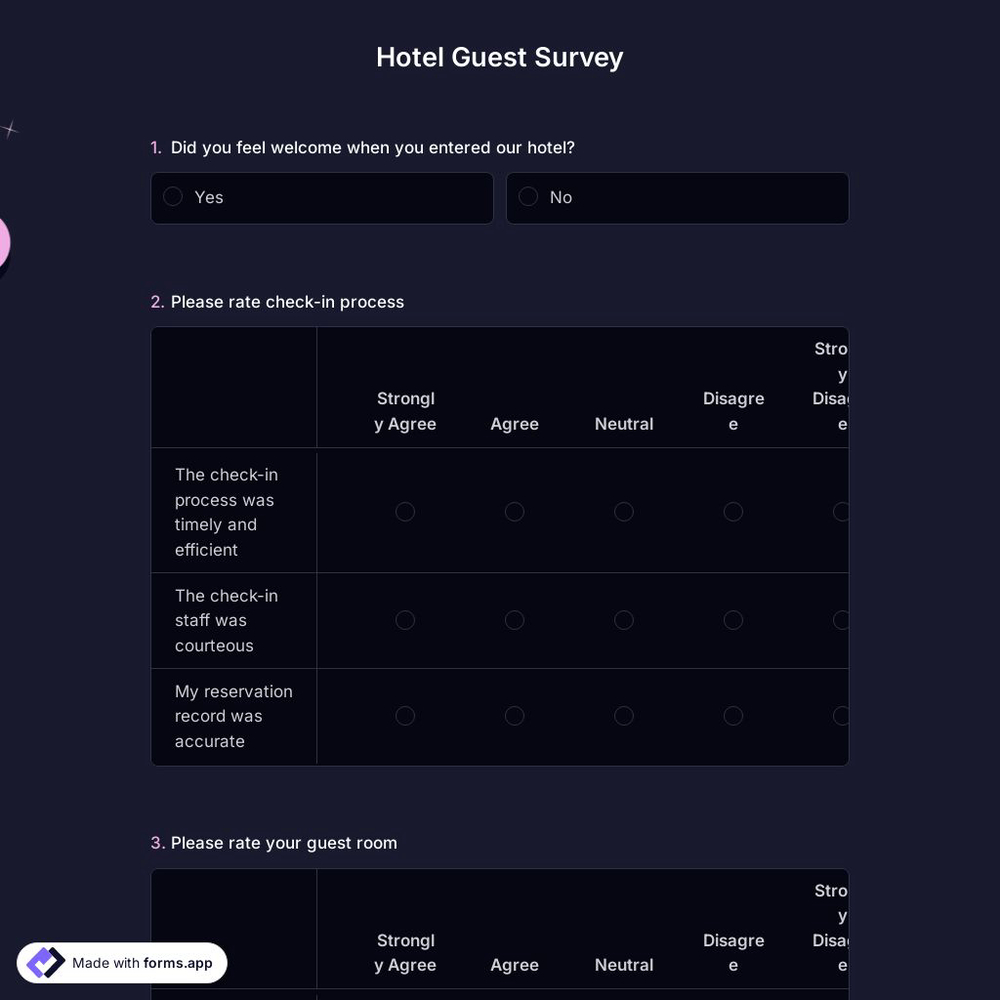1000x1000 pixels.
Task: Mark Disagree for accurate reservation record
Action: 733,715
